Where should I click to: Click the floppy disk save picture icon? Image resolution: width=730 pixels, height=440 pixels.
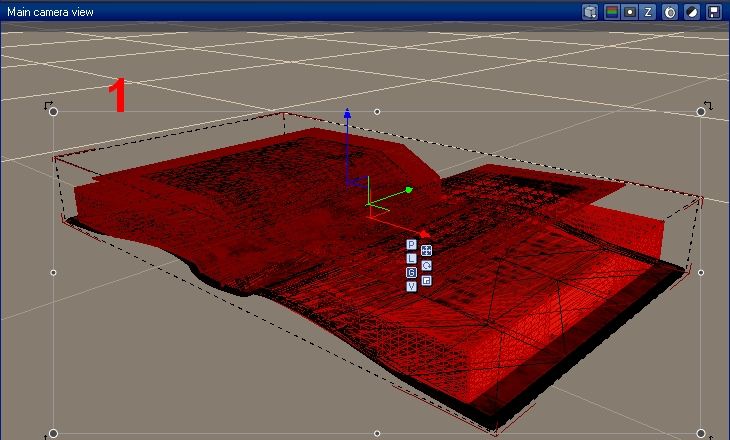[x=714, y=12]
